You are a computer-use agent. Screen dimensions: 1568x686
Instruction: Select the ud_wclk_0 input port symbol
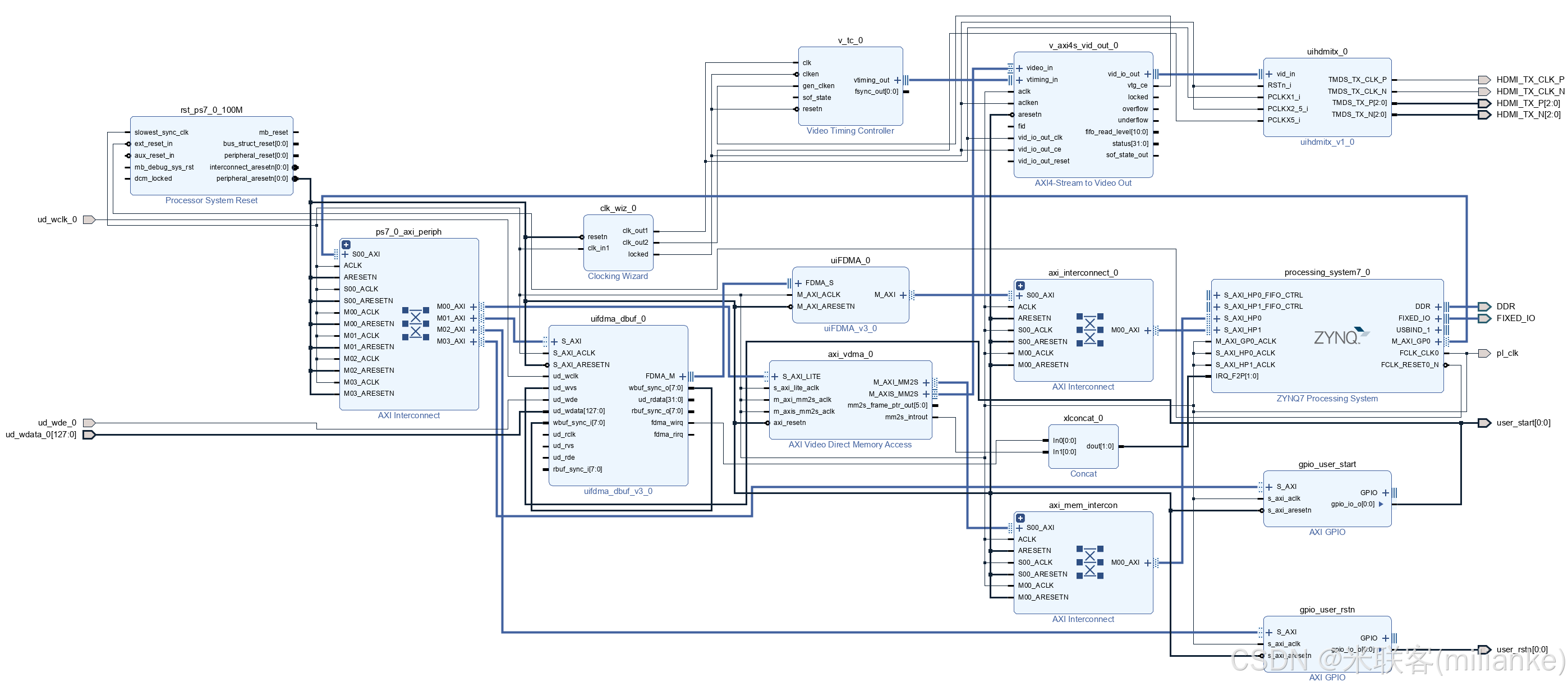coord(89,220)
